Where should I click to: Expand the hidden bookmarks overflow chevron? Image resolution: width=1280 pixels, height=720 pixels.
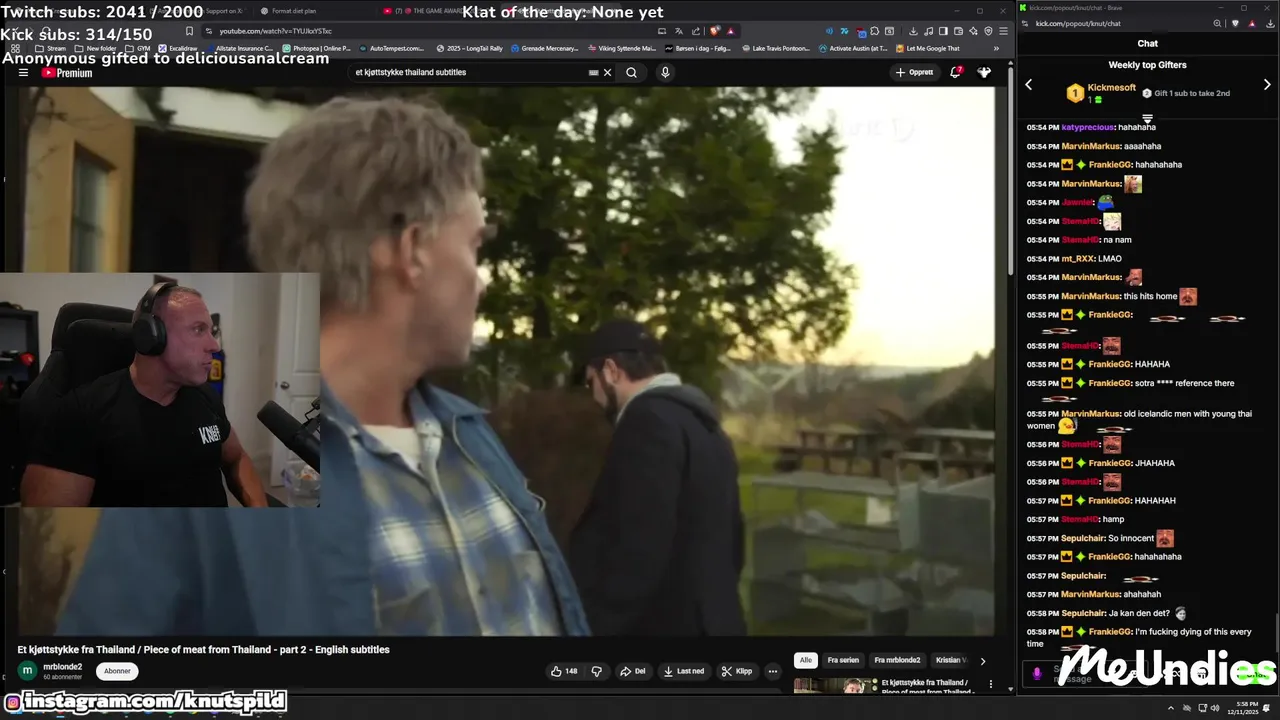point(996,48)
